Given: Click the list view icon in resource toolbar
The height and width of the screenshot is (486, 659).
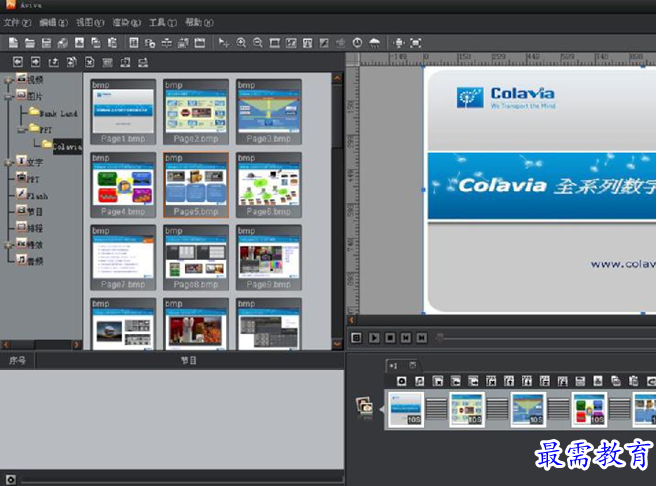Looking at the screenshot, I should click(108, 62).
